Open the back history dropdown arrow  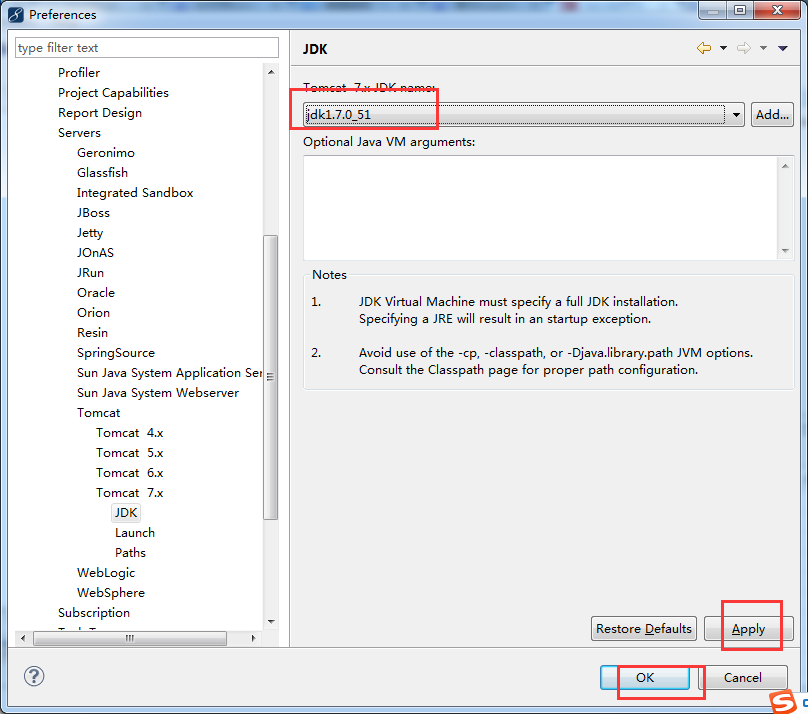coord(723,48)
